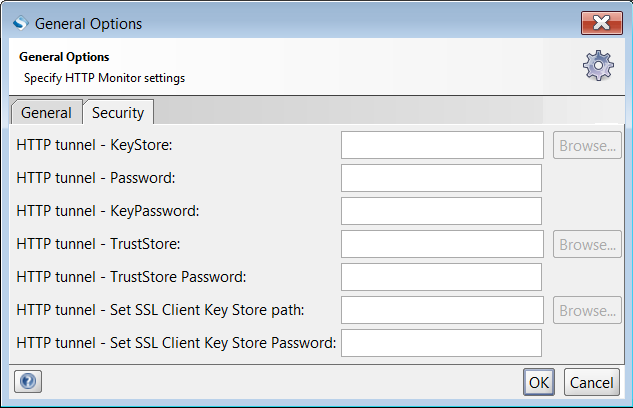This screenshot has height=408, width=633.
Task: Focus the SSL Client Key Store path field
Action: 441,310
